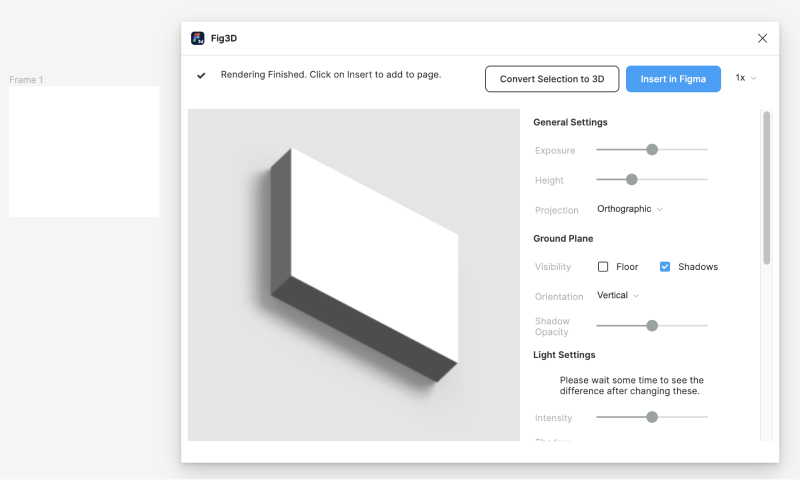Open the 1x scale dropdown
Screen dimensions: 800x480
click(x=746, y=78)
